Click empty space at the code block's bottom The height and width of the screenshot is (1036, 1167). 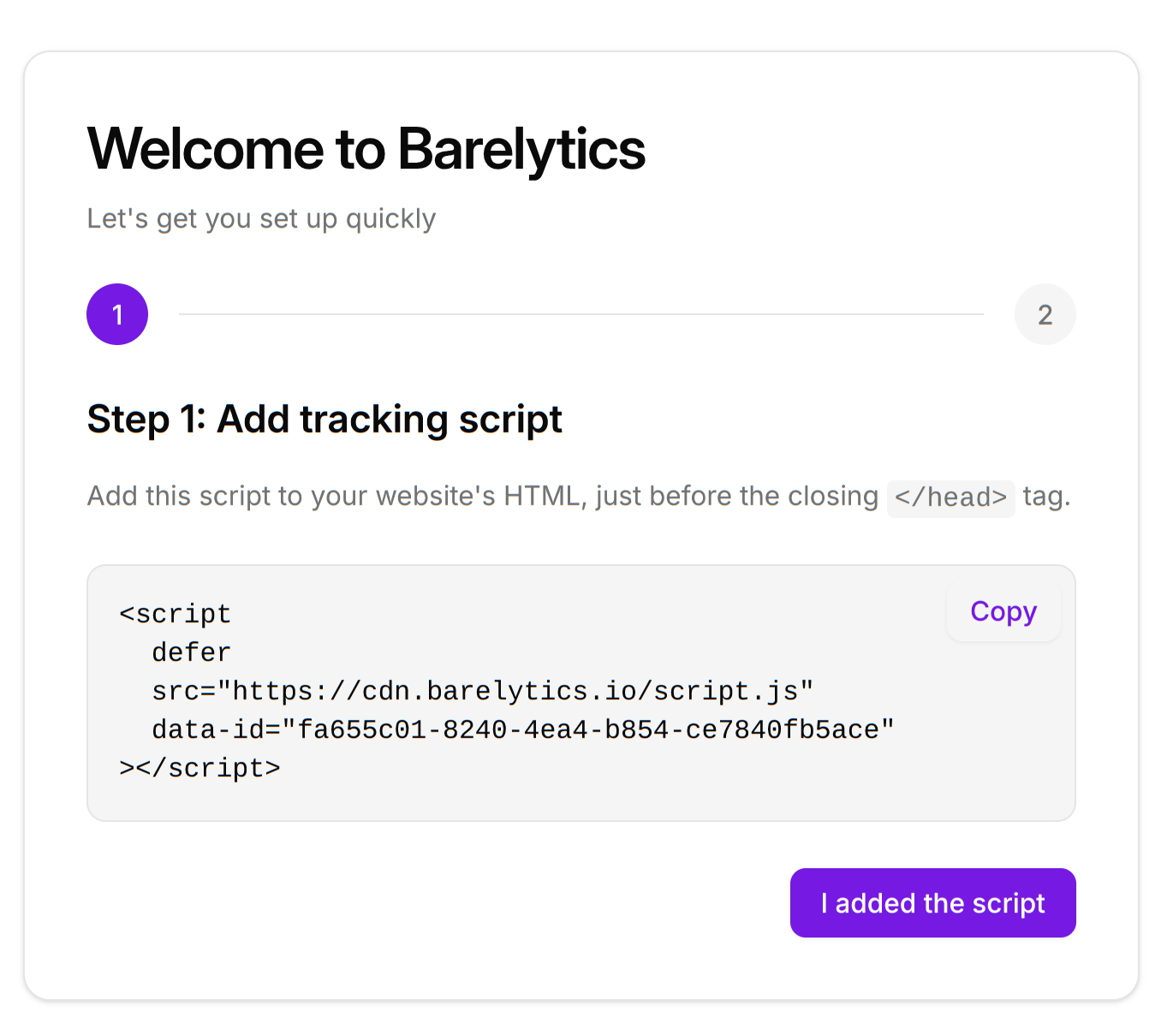581,801
